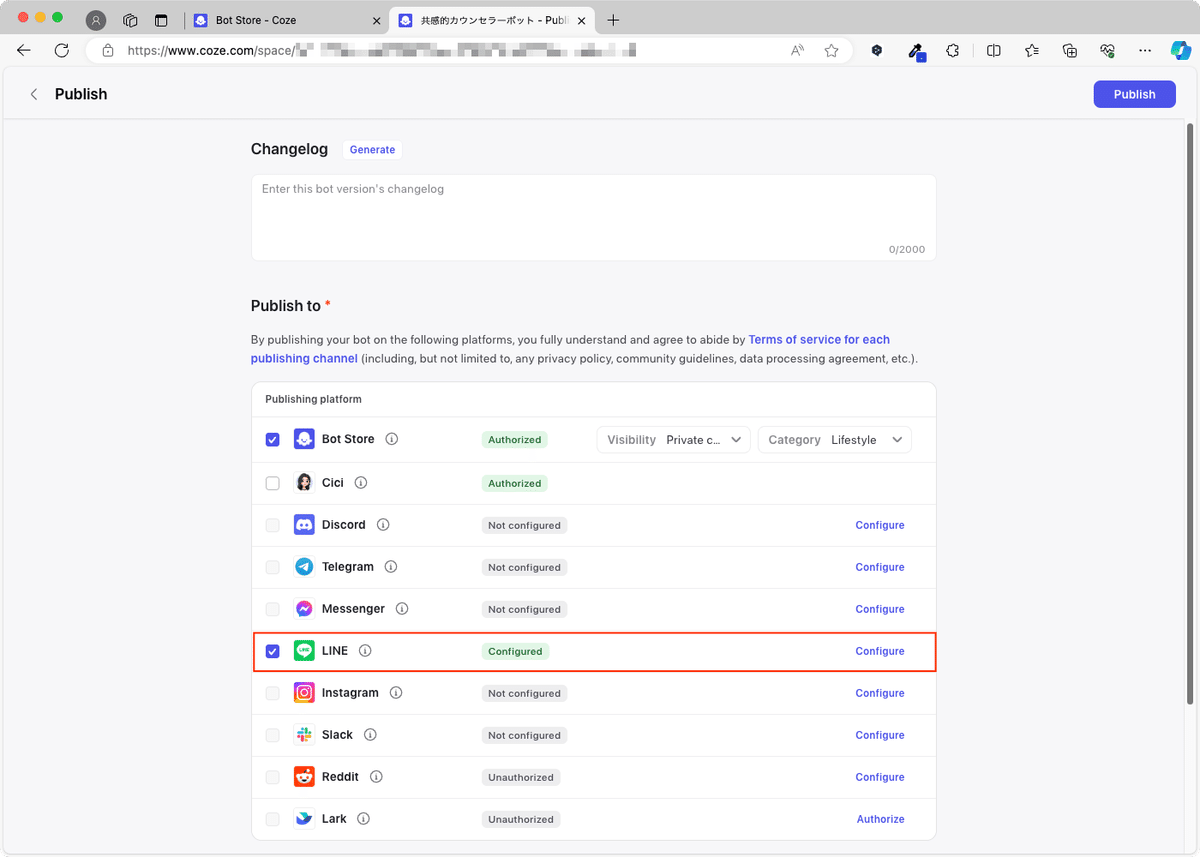The height and width of the screenshot is (857, 1200).
Task: Click the Authorize link for Lark
Action: (x=880, y=819)
